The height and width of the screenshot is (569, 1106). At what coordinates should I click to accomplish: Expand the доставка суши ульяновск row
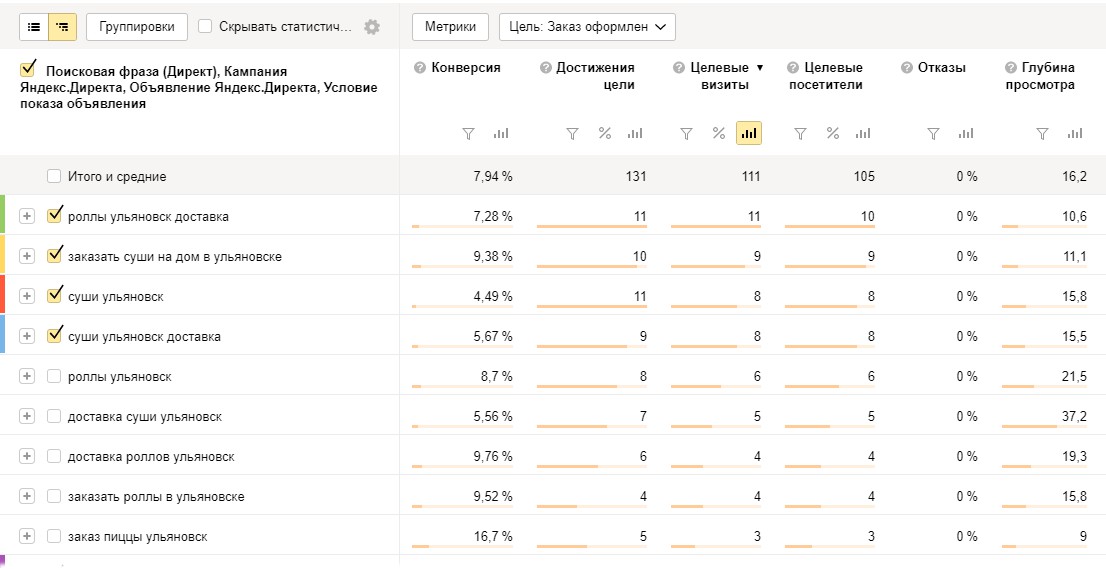tap(27, 416)
